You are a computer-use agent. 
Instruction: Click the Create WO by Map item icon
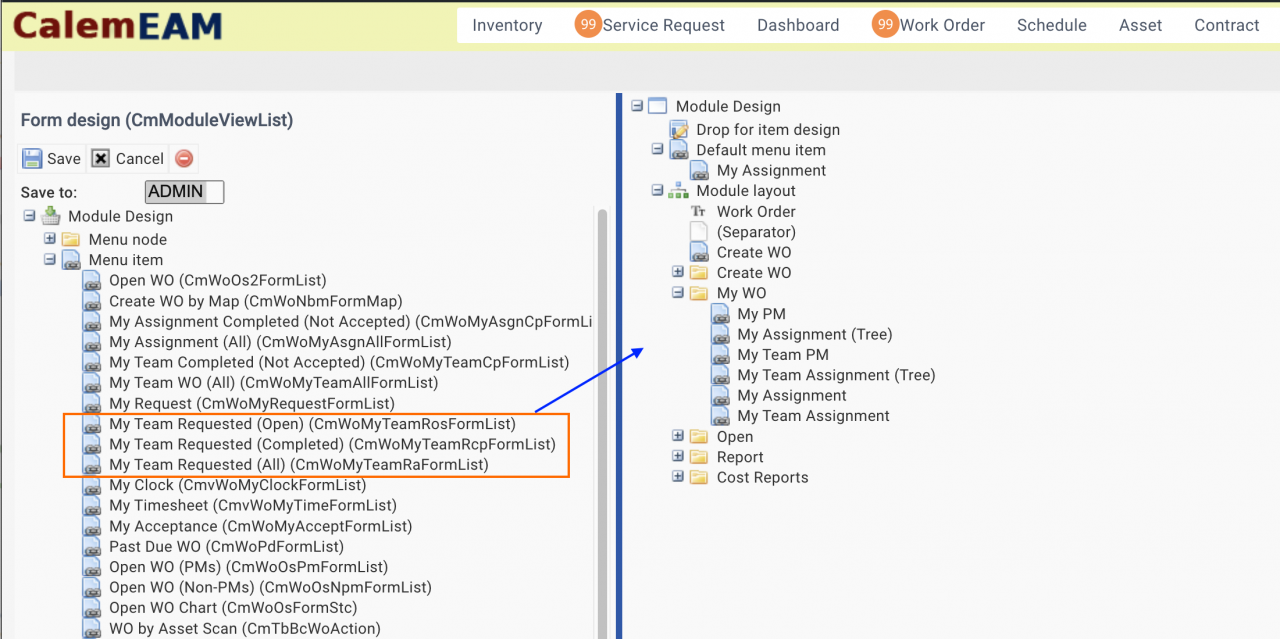[x=92, y=301]
